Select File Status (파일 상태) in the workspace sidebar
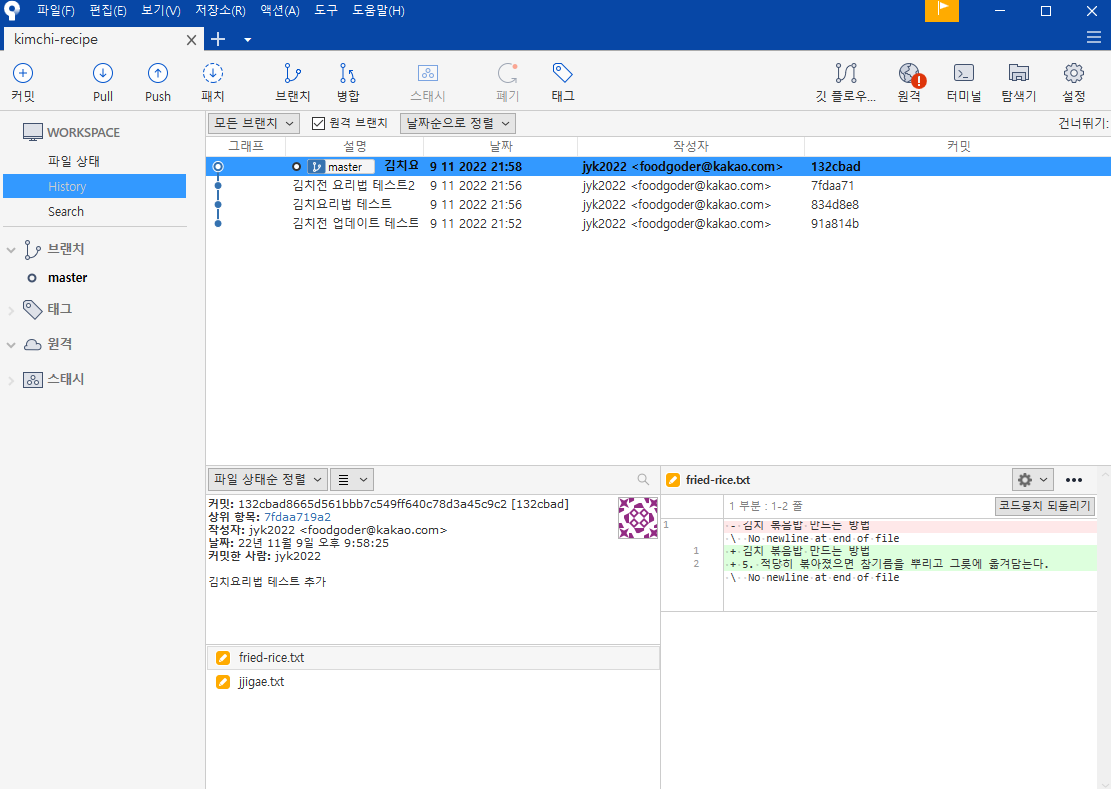Viewport: 1111px width, 789px height. (74, 161)
